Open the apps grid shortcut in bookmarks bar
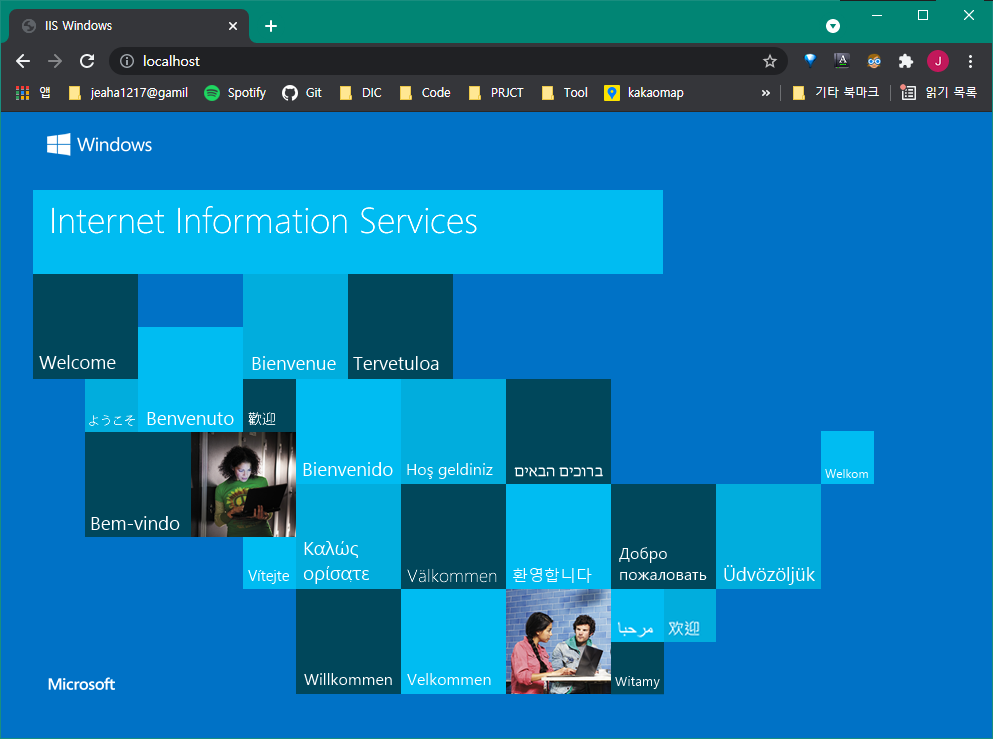The image size is (993, 739). point(33,92)
